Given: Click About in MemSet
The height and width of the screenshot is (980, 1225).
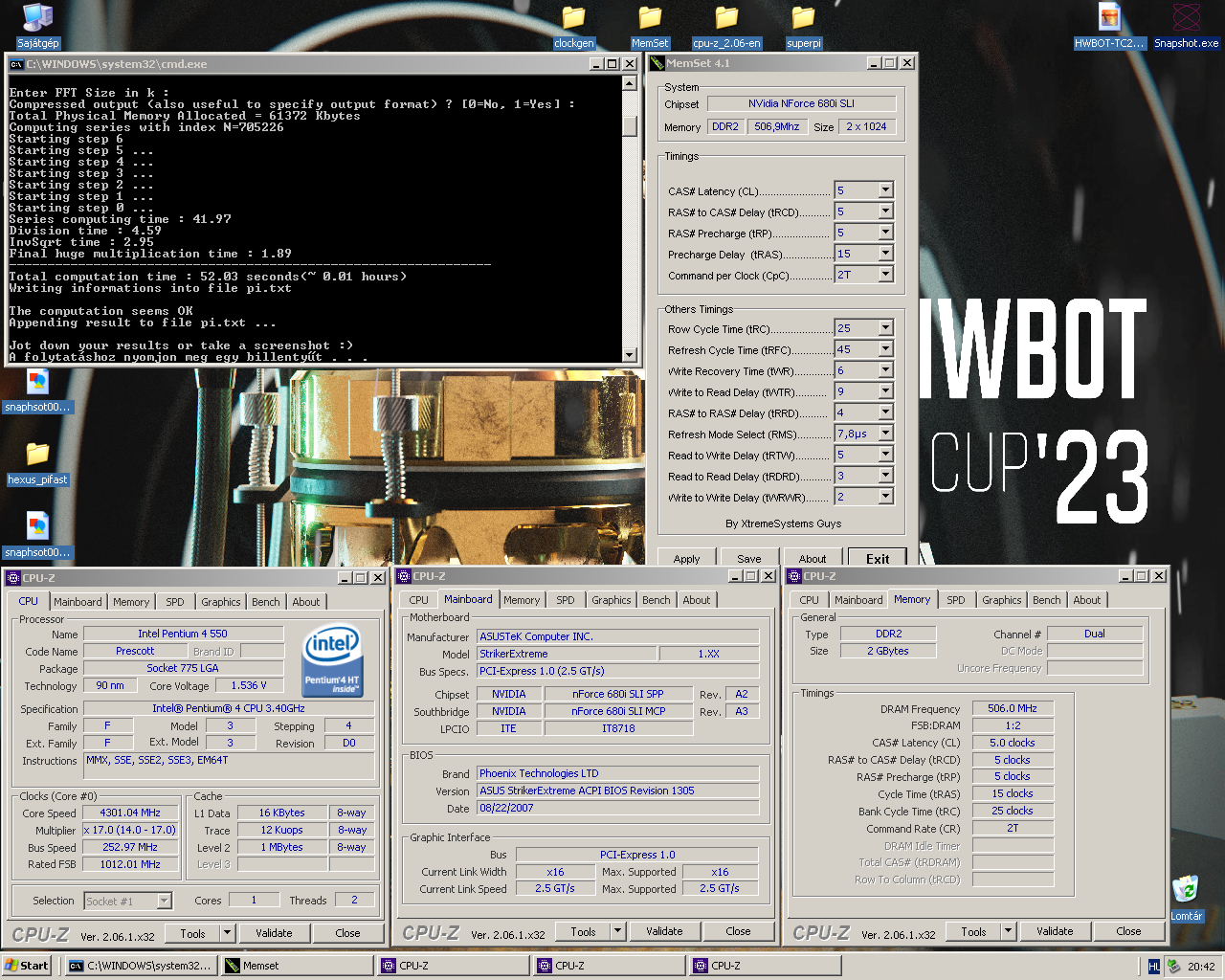Looking at the screenshot, I should (813, 559).
